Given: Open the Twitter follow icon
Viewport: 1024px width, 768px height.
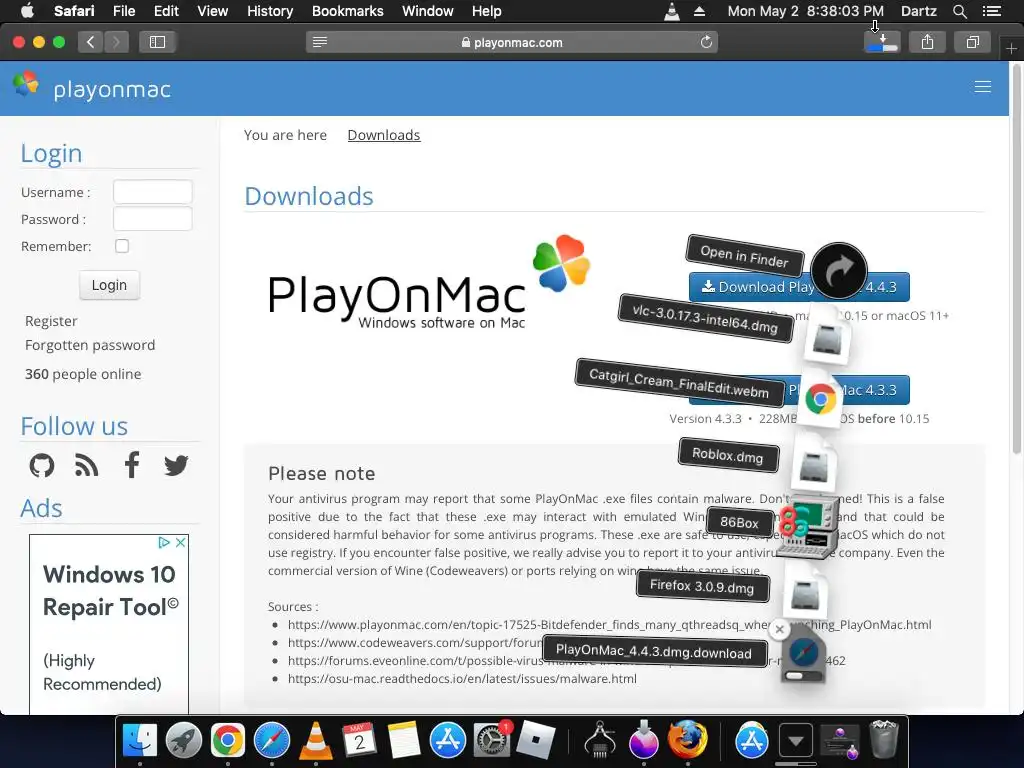Looking at the screenshot, I should pyautogui.click(x=176, y=466).
